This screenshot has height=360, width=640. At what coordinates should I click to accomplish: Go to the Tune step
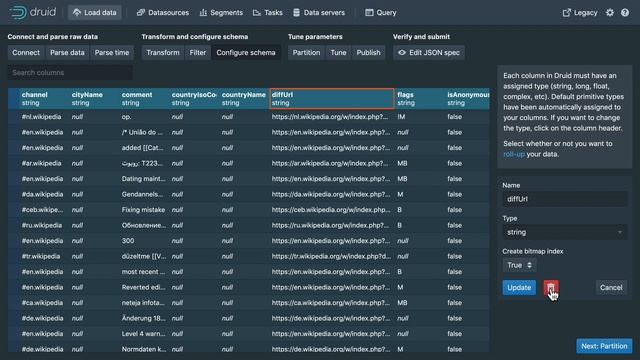point(338,53)
